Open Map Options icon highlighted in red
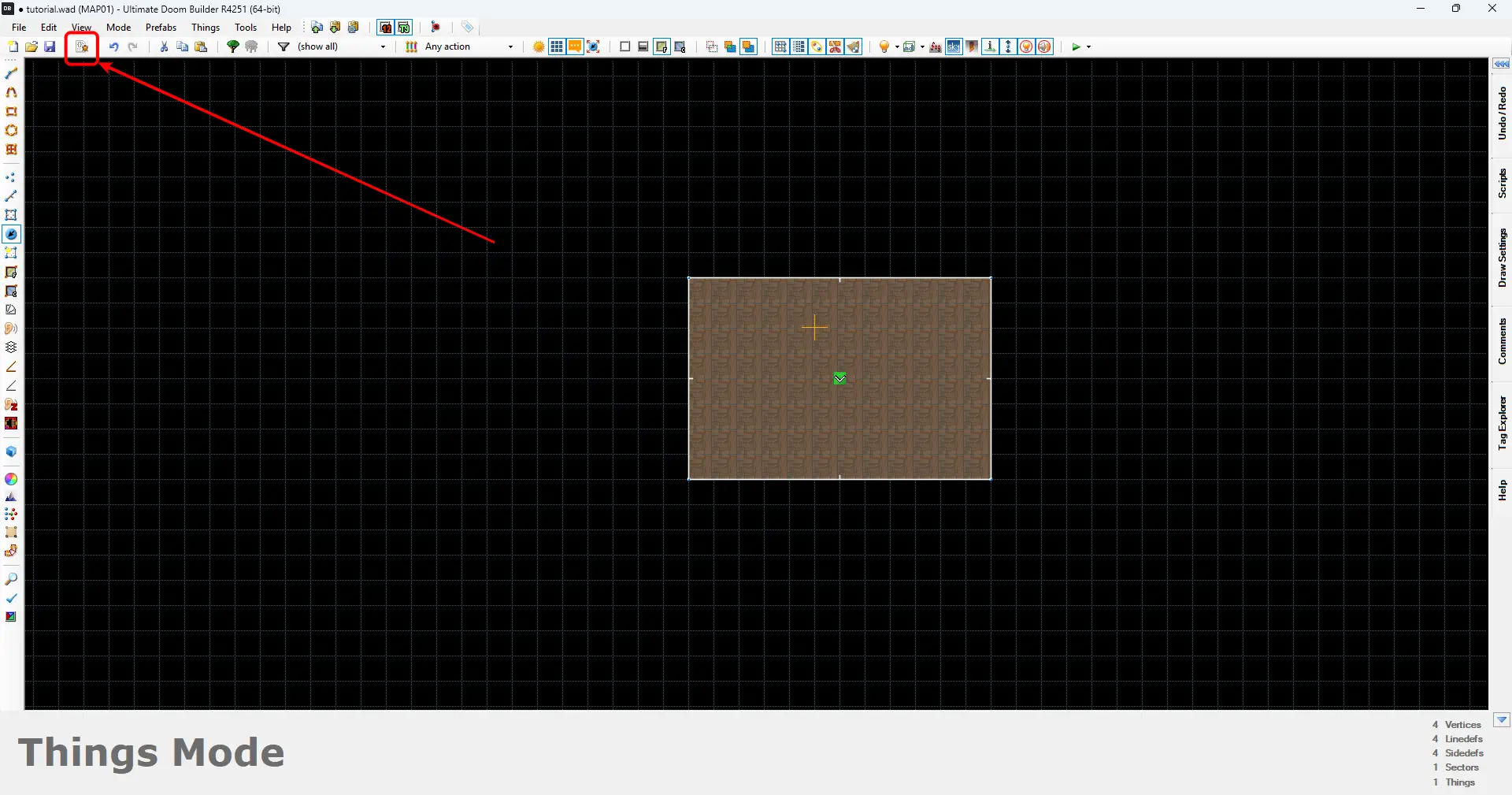 [82, 47]
